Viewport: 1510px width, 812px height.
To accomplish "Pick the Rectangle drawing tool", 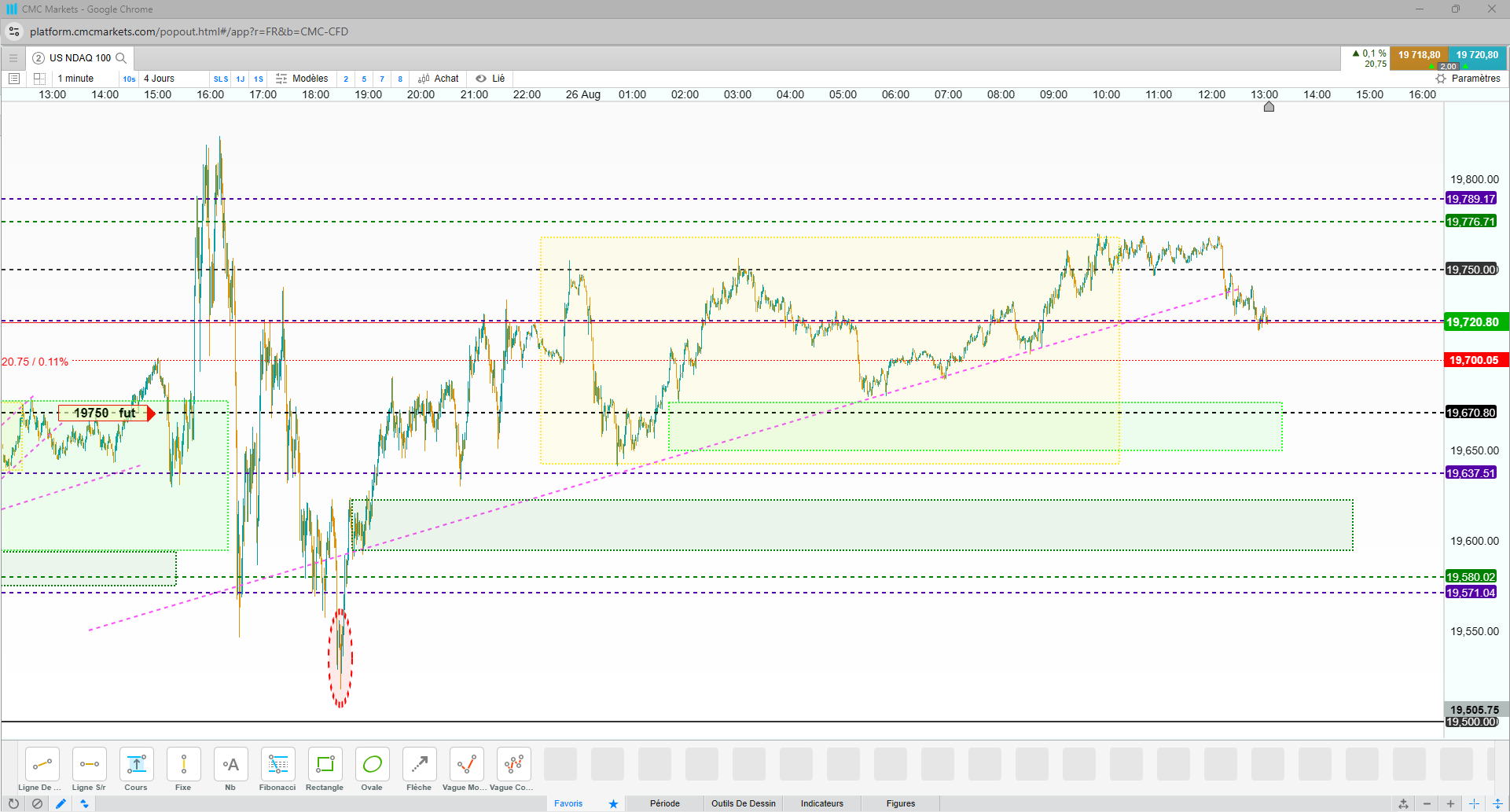I will click(x=325, y=769).
